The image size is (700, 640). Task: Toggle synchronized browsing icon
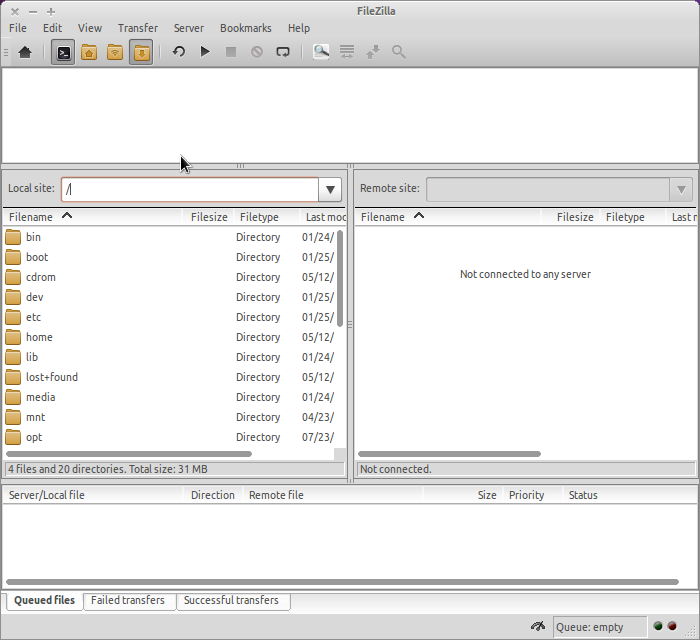pos(373,52)
